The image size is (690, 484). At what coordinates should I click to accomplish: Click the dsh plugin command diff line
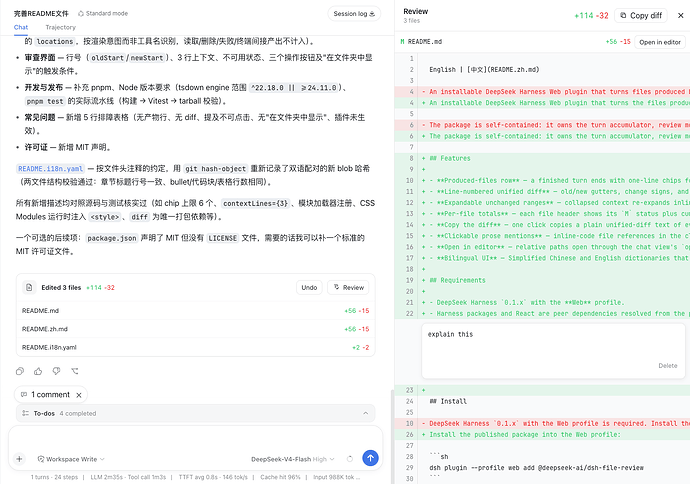tap(542, 468)
